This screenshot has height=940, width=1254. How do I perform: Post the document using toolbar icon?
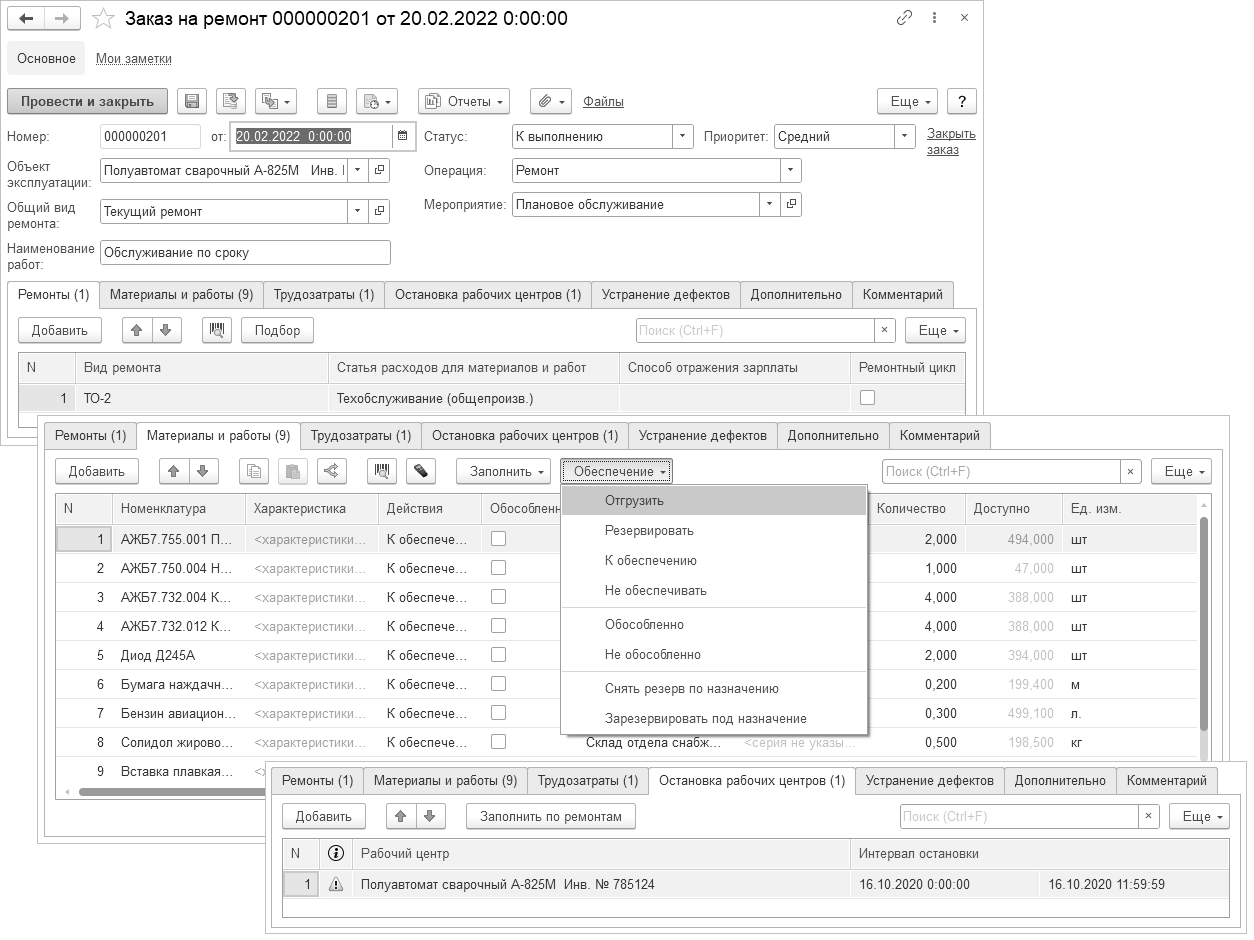tap(230, 101)
